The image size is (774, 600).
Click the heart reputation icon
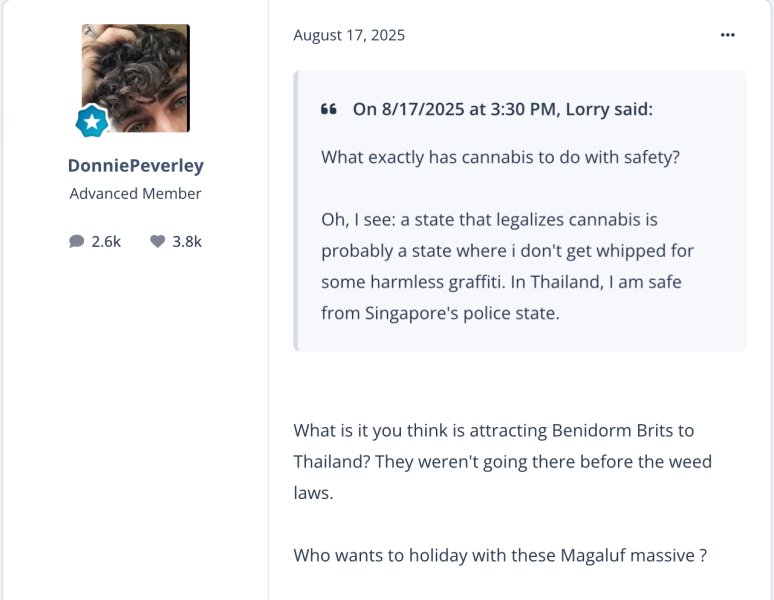(x=157, y=241)
